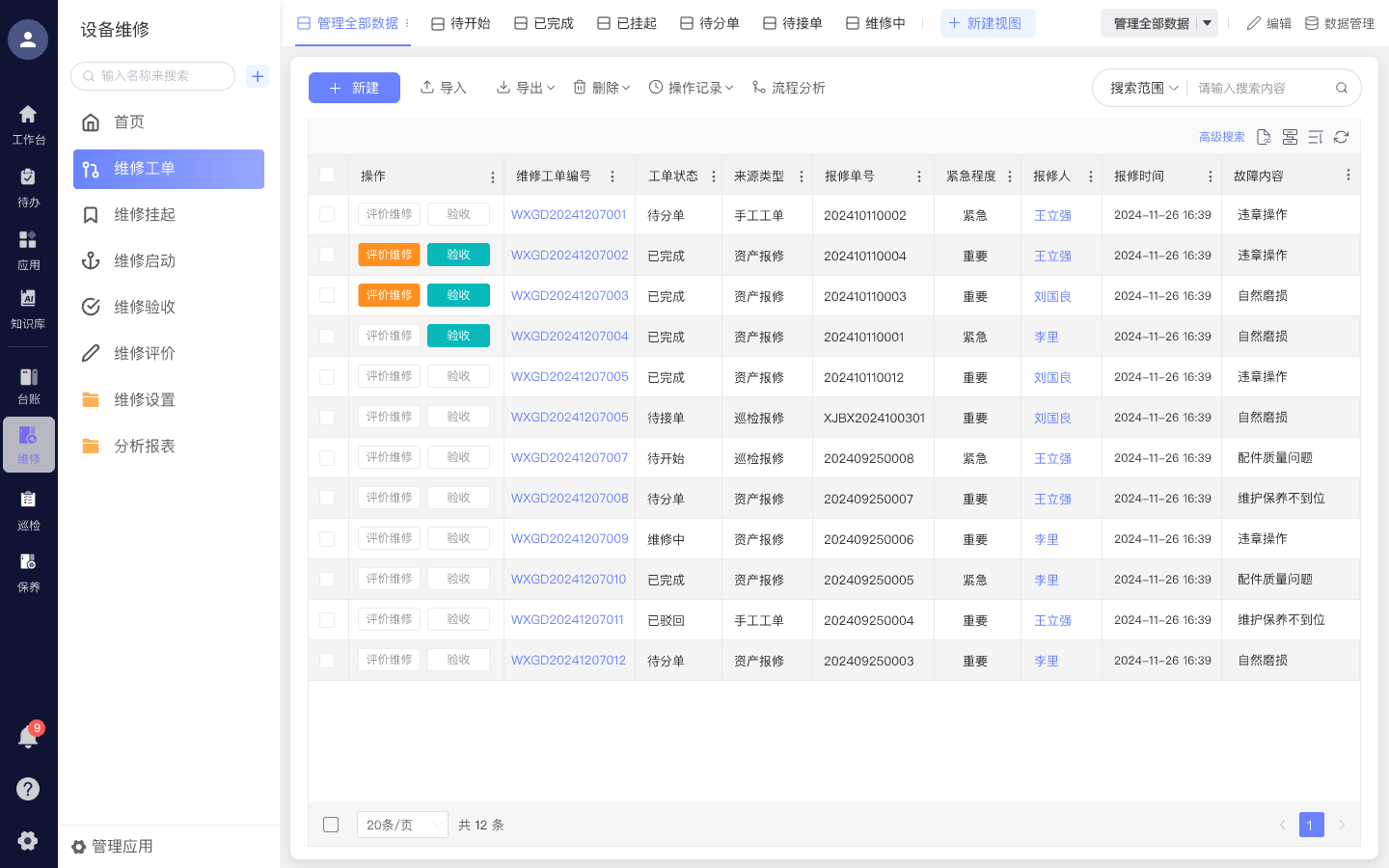Open the field display settings icon

pyautogui.click(x=1290, y=137)
